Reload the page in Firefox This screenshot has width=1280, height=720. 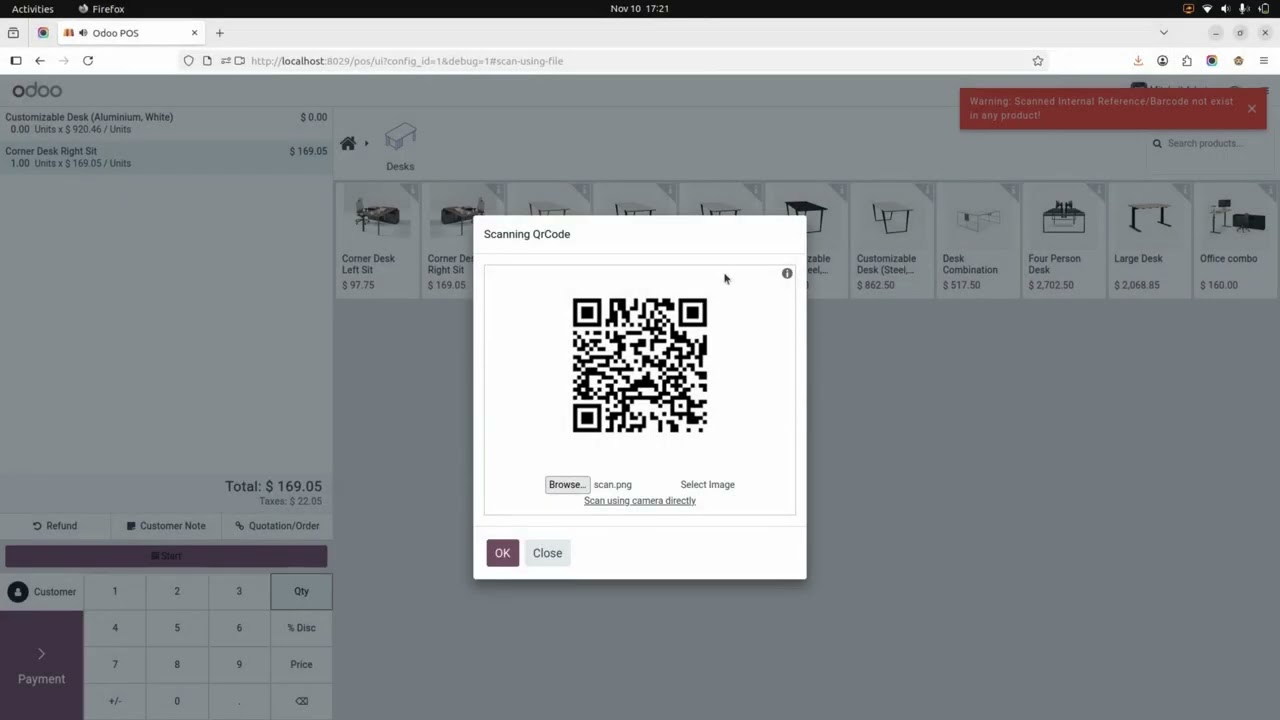(x=88, y=61)
